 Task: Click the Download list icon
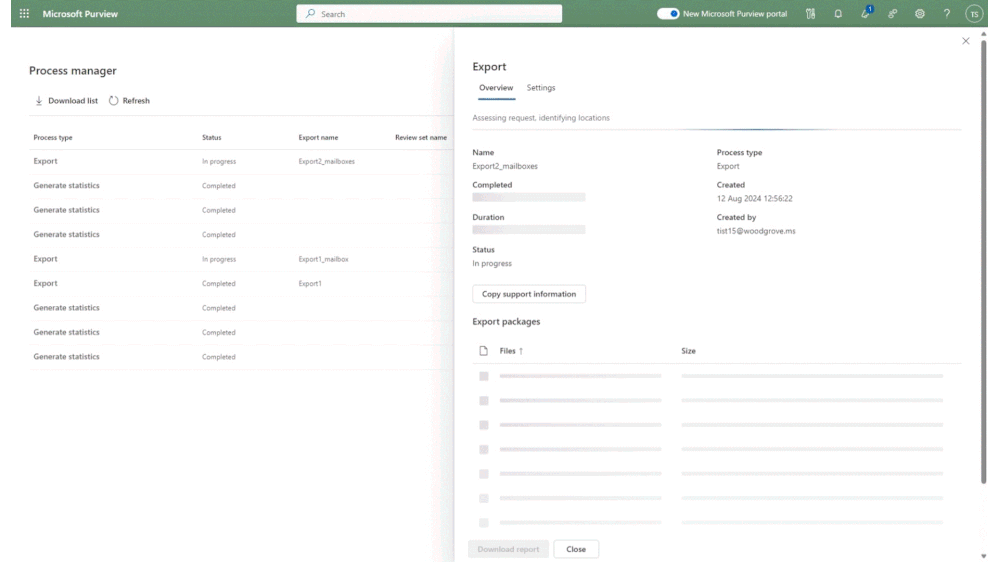(x=39, y=101)
